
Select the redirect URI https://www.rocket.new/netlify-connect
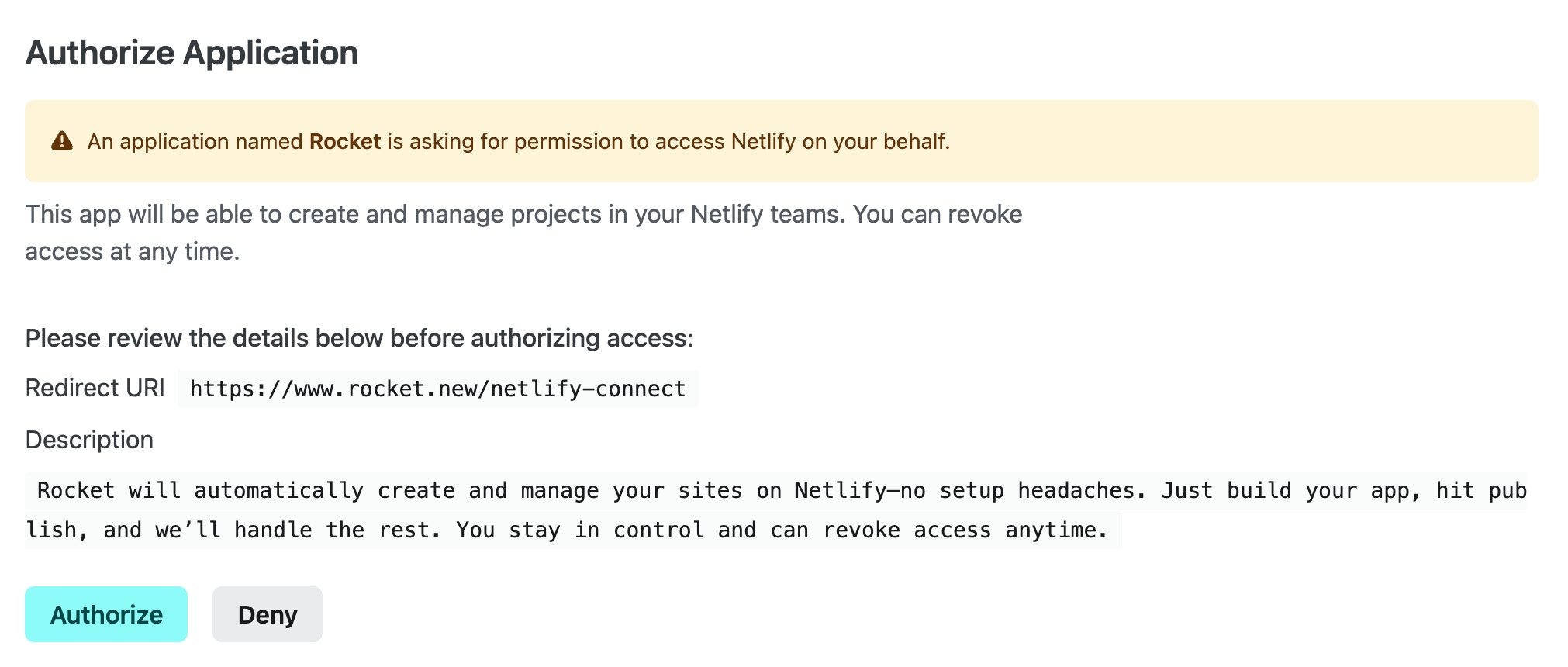click(437, 389)
